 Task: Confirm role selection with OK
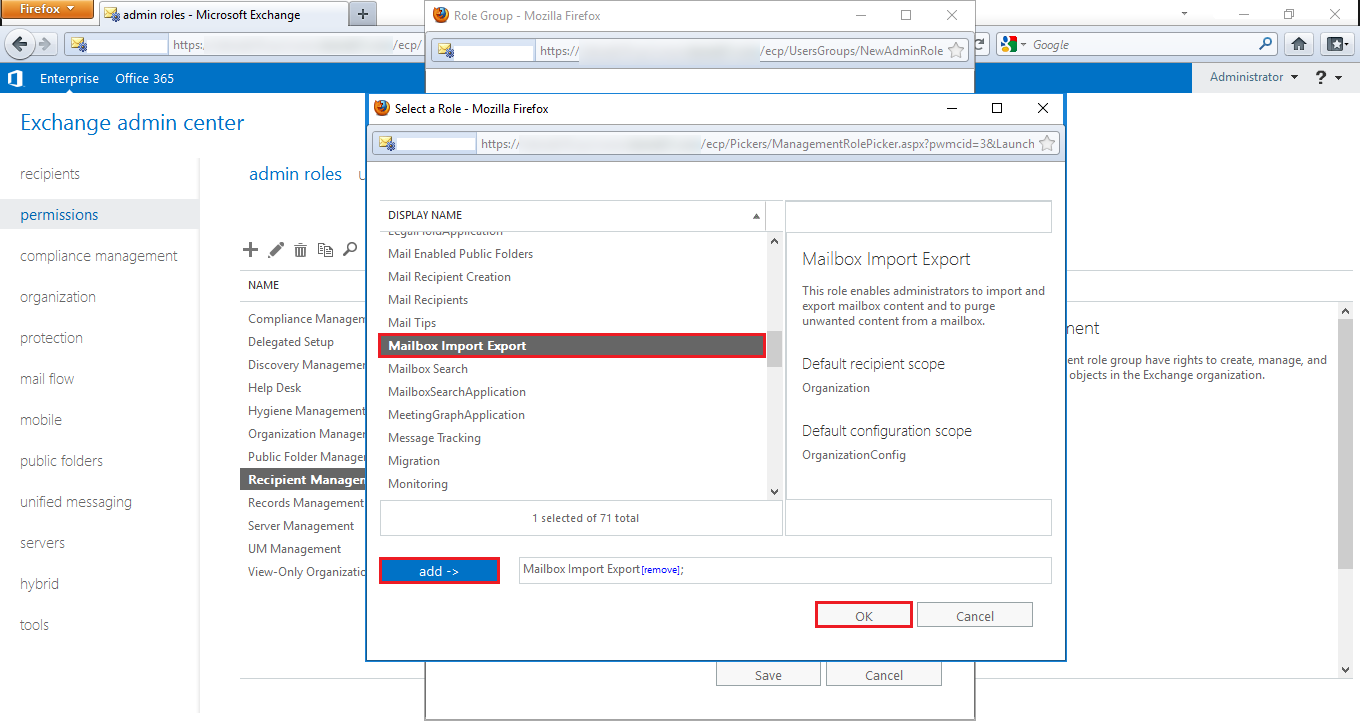tap(864, 616)
